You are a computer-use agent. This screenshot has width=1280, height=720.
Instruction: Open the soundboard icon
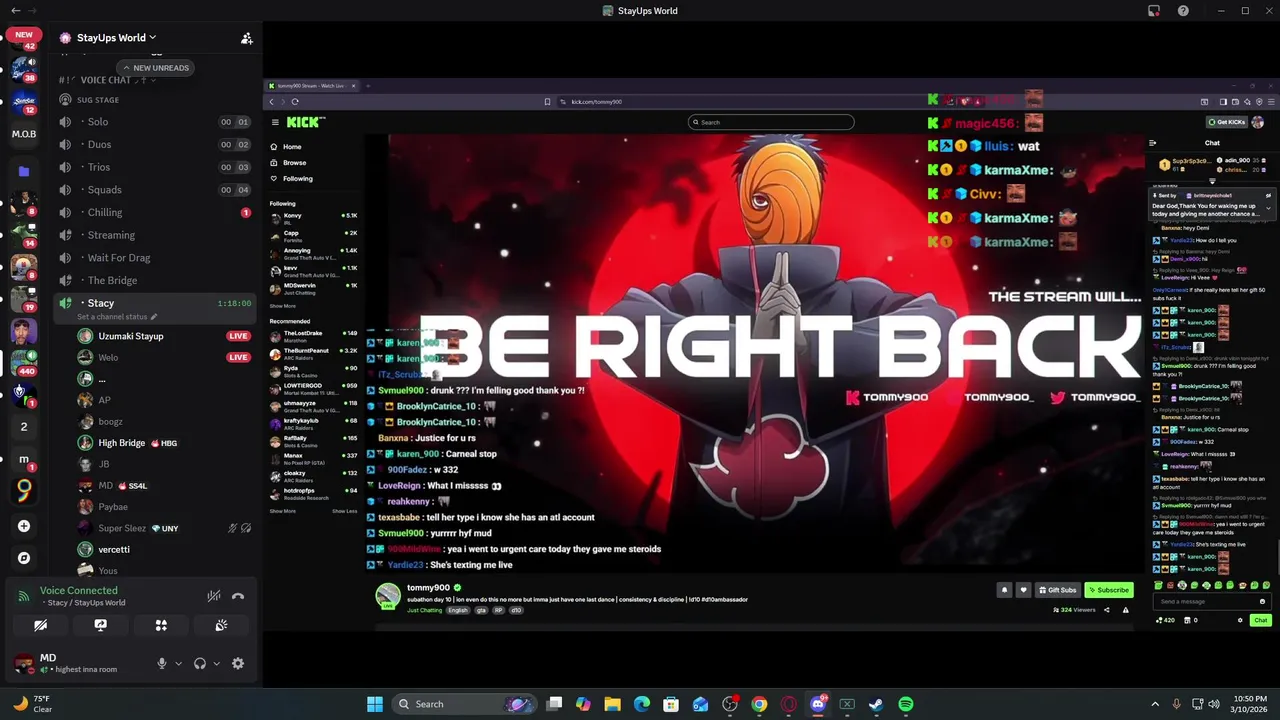click(x=221, y=625)
